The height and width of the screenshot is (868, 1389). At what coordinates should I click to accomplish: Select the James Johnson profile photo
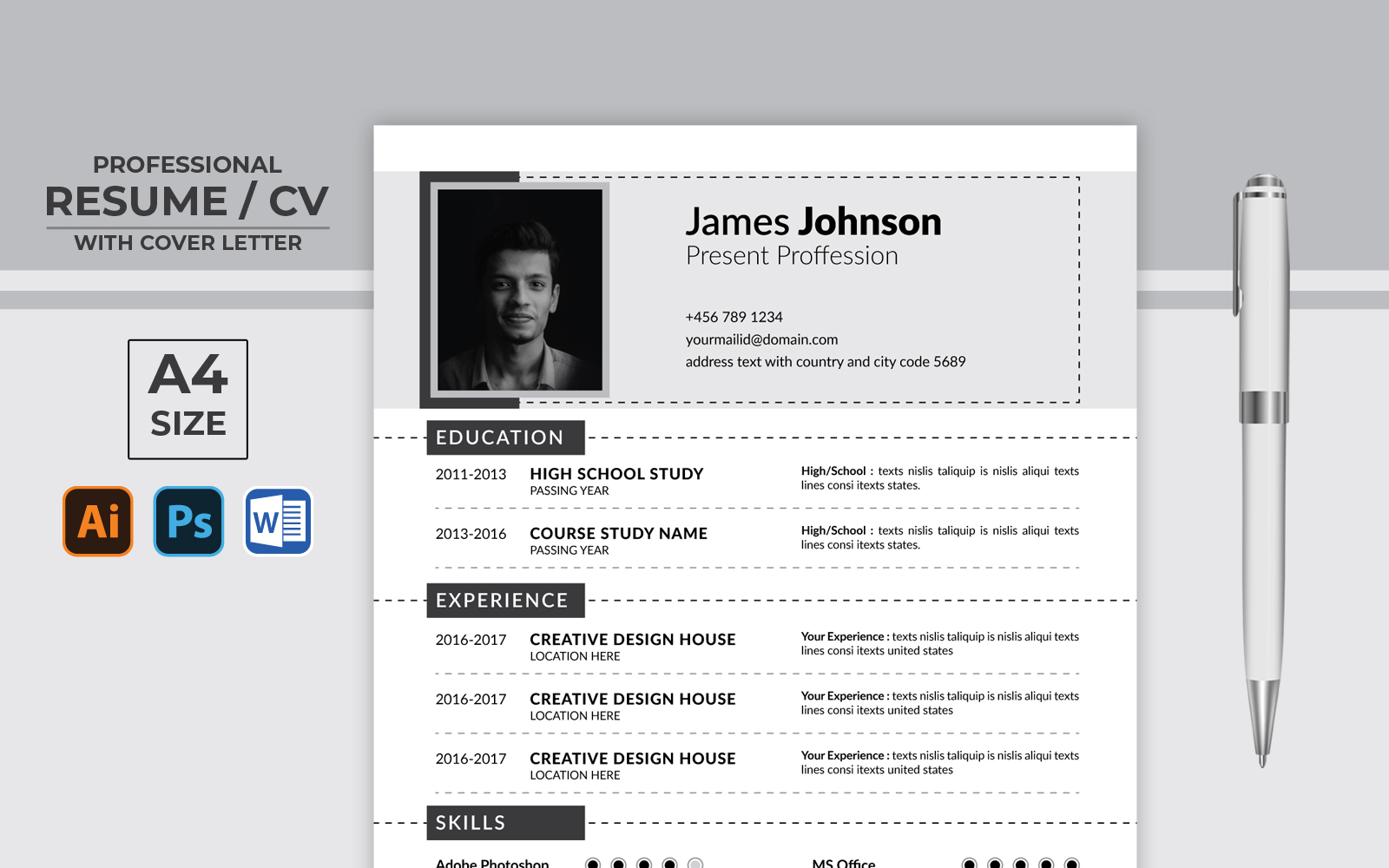(x=519, y=290)
